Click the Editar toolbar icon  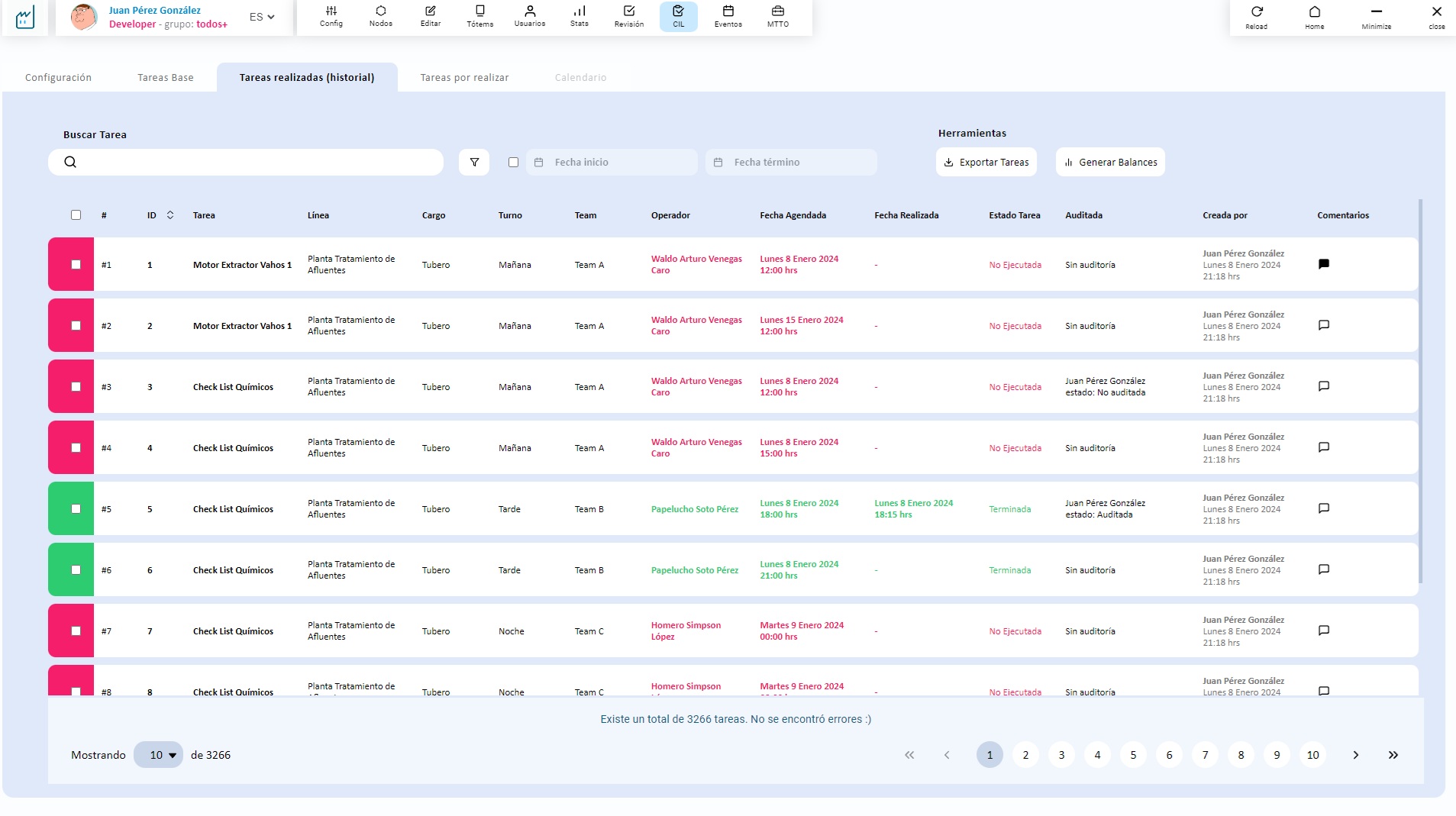[x=431, y=17]
